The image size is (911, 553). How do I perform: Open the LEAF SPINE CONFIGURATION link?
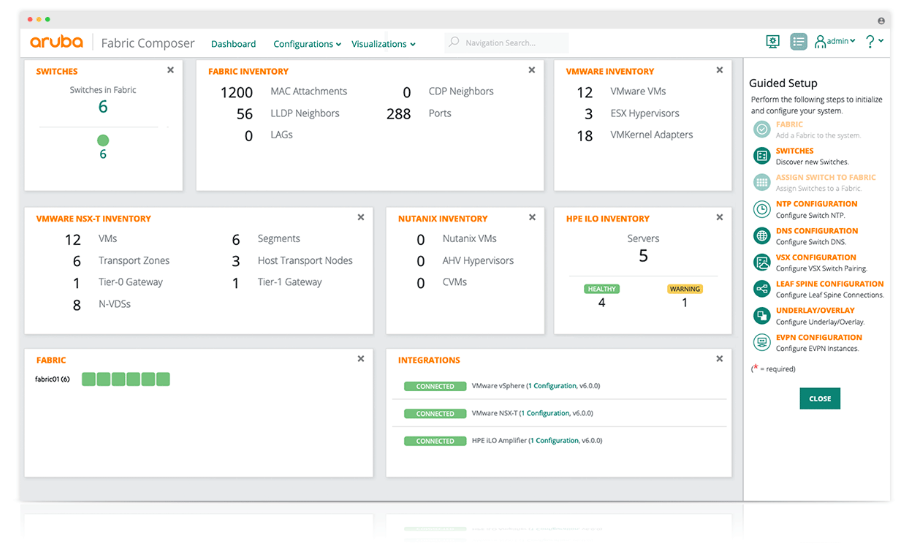click(830, 284)
